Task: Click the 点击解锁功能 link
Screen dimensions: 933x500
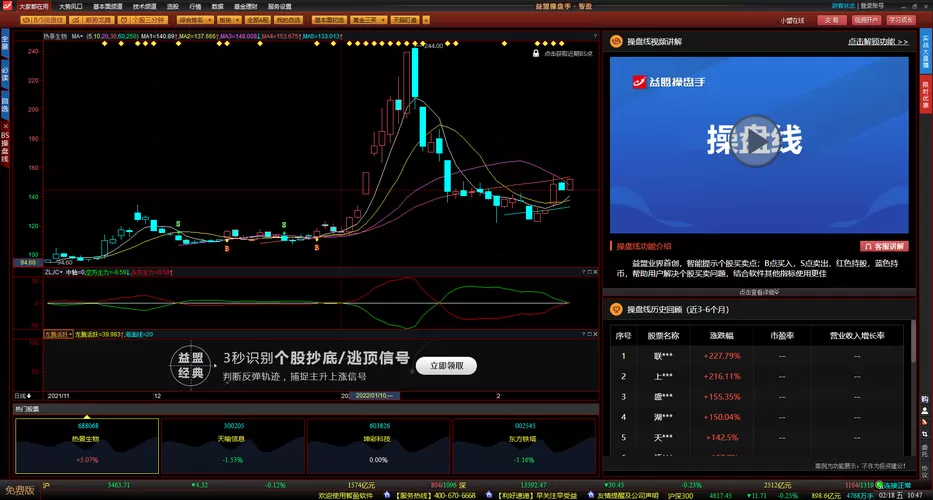Action: point(878,42)
